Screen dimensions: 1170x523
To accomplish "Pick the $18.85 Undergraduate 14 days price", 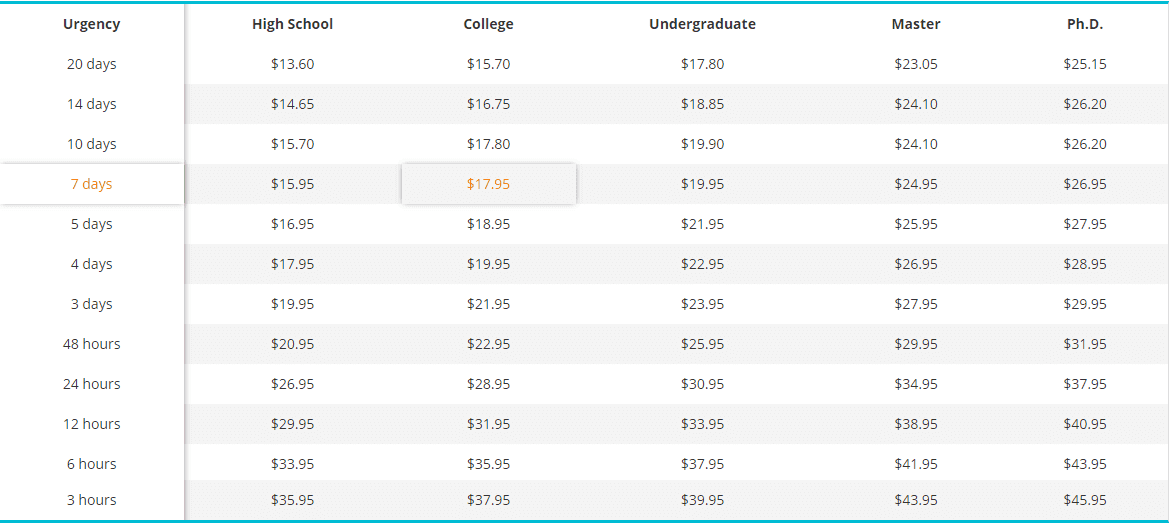I will tap(702, 104).
